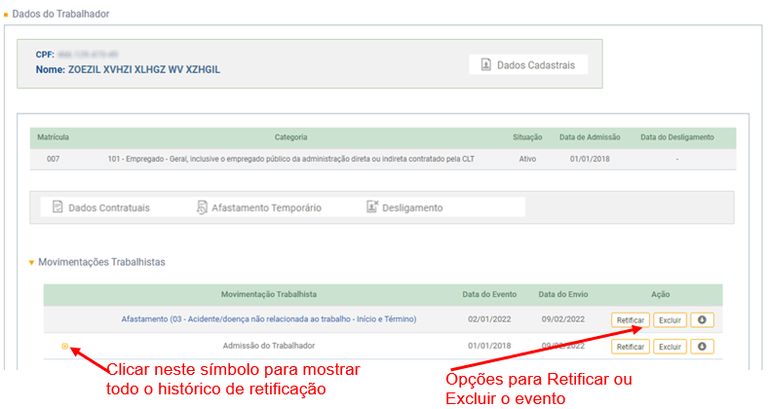Click Admissão do Trabalhador row text
This screenshot has width=768, height=409.
(x=269, y=345)
